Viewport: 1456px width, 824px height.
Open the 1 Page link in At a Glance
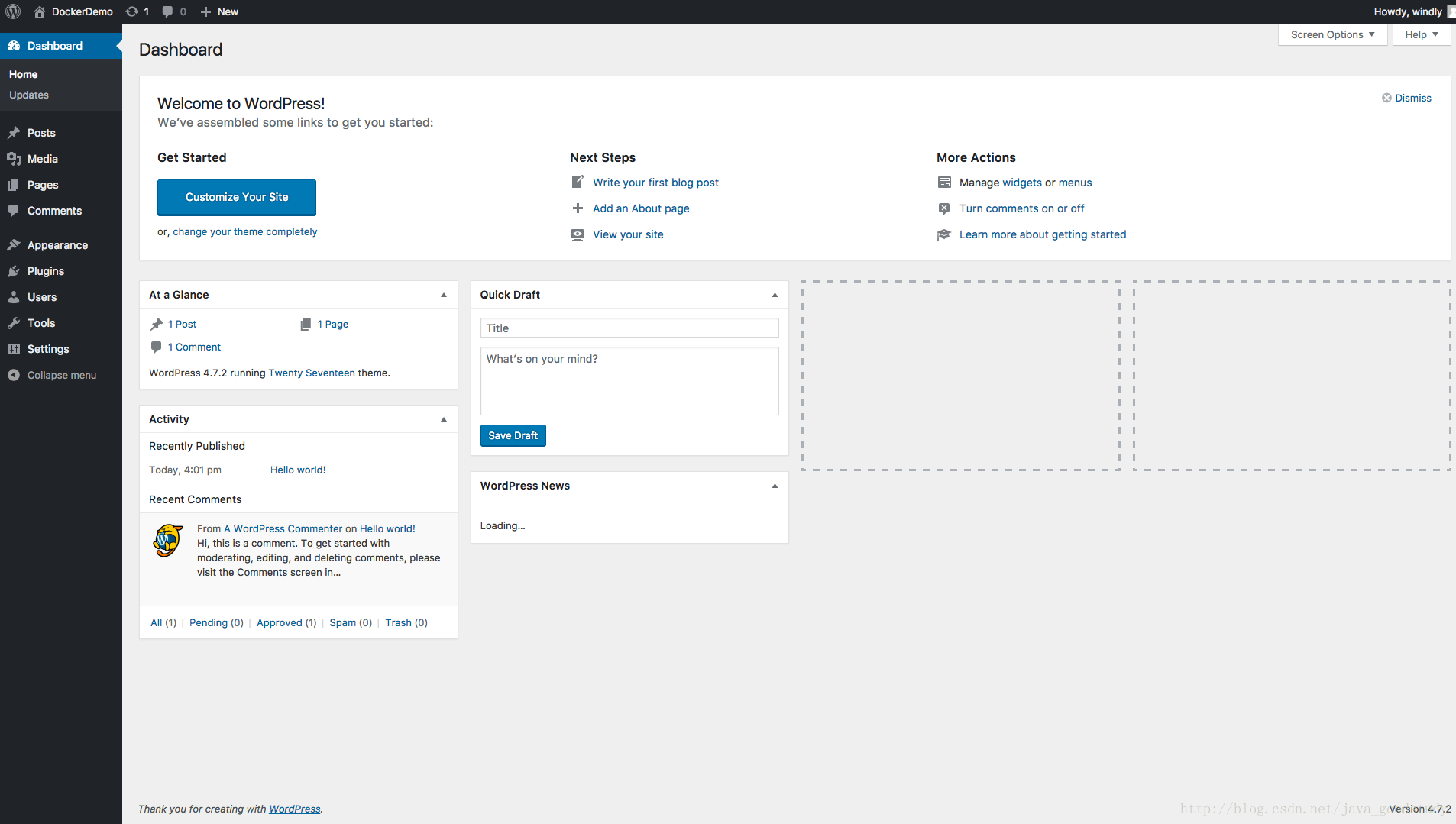[333, 324]
